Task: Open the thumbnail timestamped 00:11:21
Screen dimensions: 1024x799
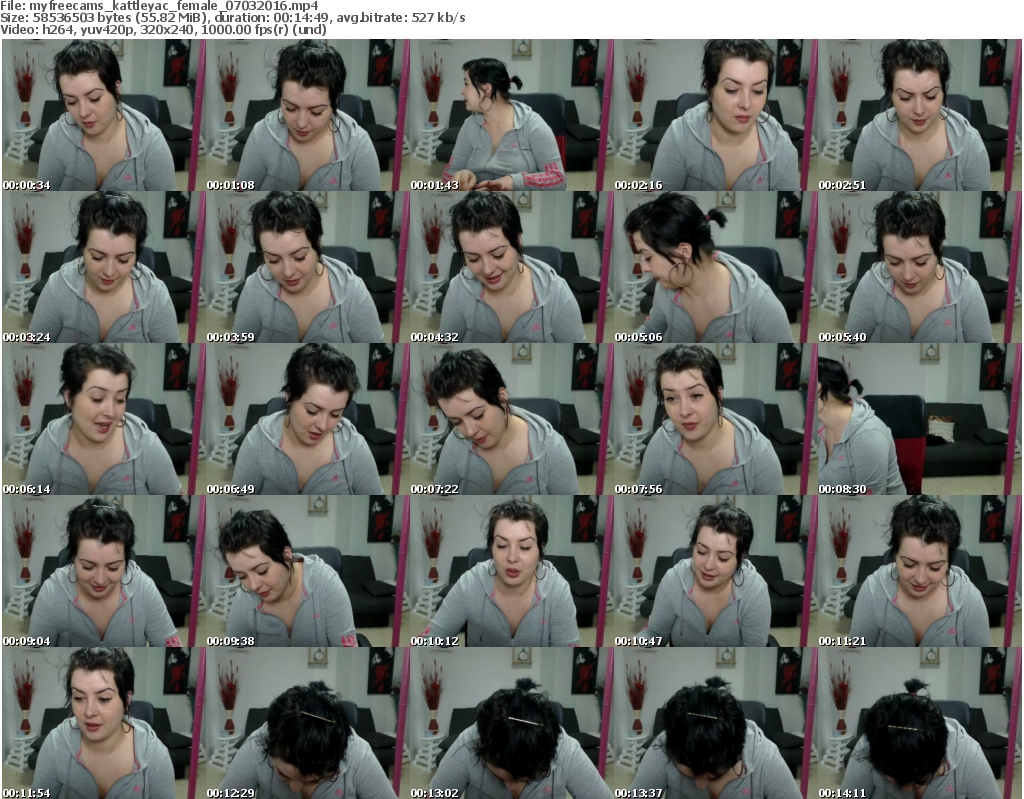Action: click(x=918, y=572)
